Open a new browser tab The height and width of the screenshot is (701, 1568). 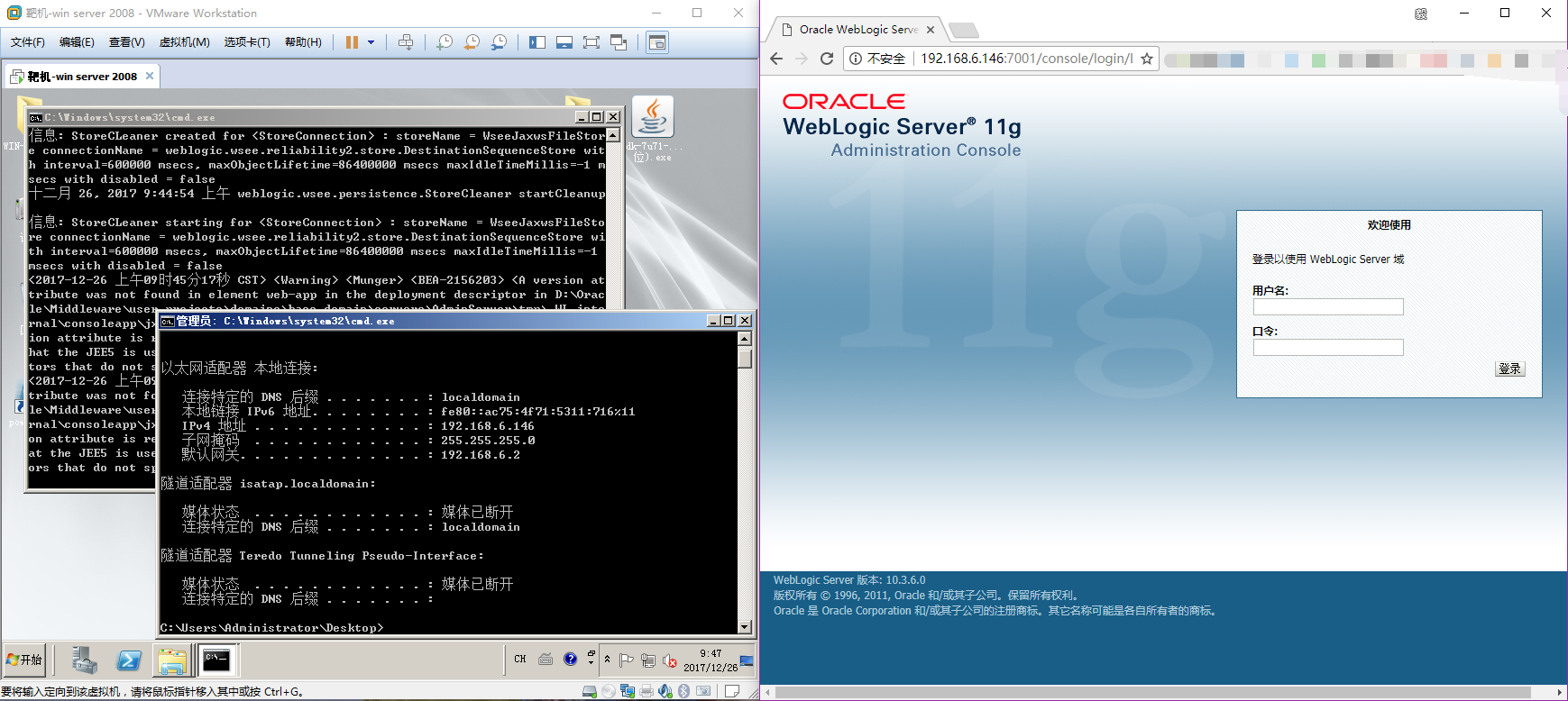point(964,31)
